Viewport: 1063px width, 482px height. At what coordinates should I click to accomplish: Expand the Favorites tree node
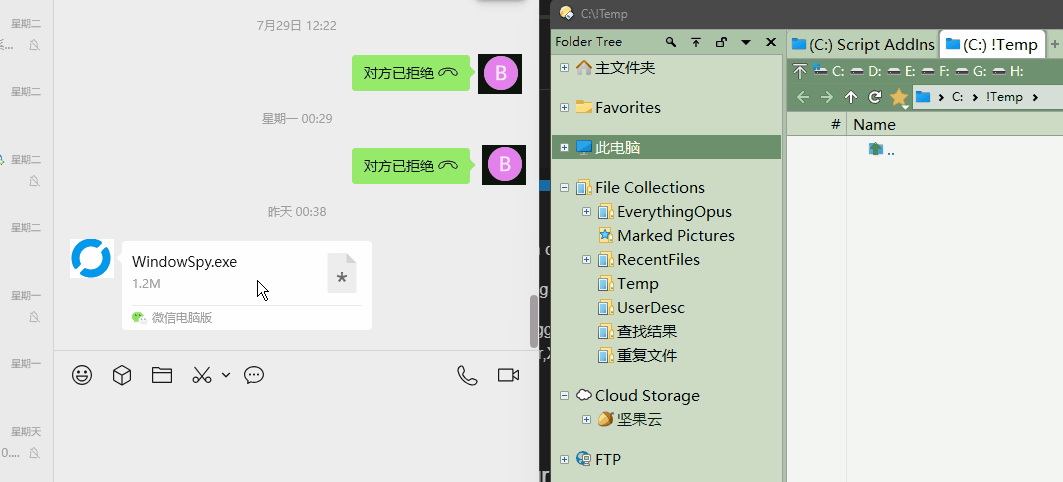coord(565,108)
